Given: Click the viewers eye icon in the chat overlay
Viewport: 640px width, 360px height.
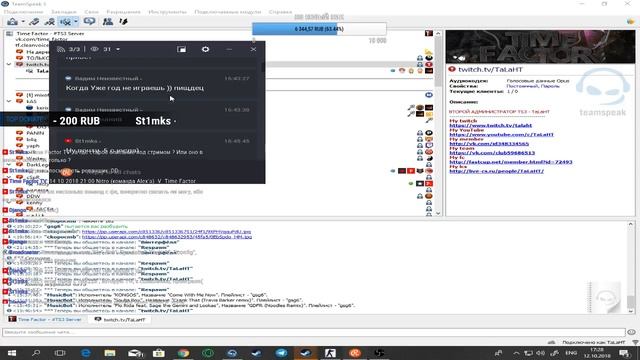Looking at the screenshot, I should 94,49.
